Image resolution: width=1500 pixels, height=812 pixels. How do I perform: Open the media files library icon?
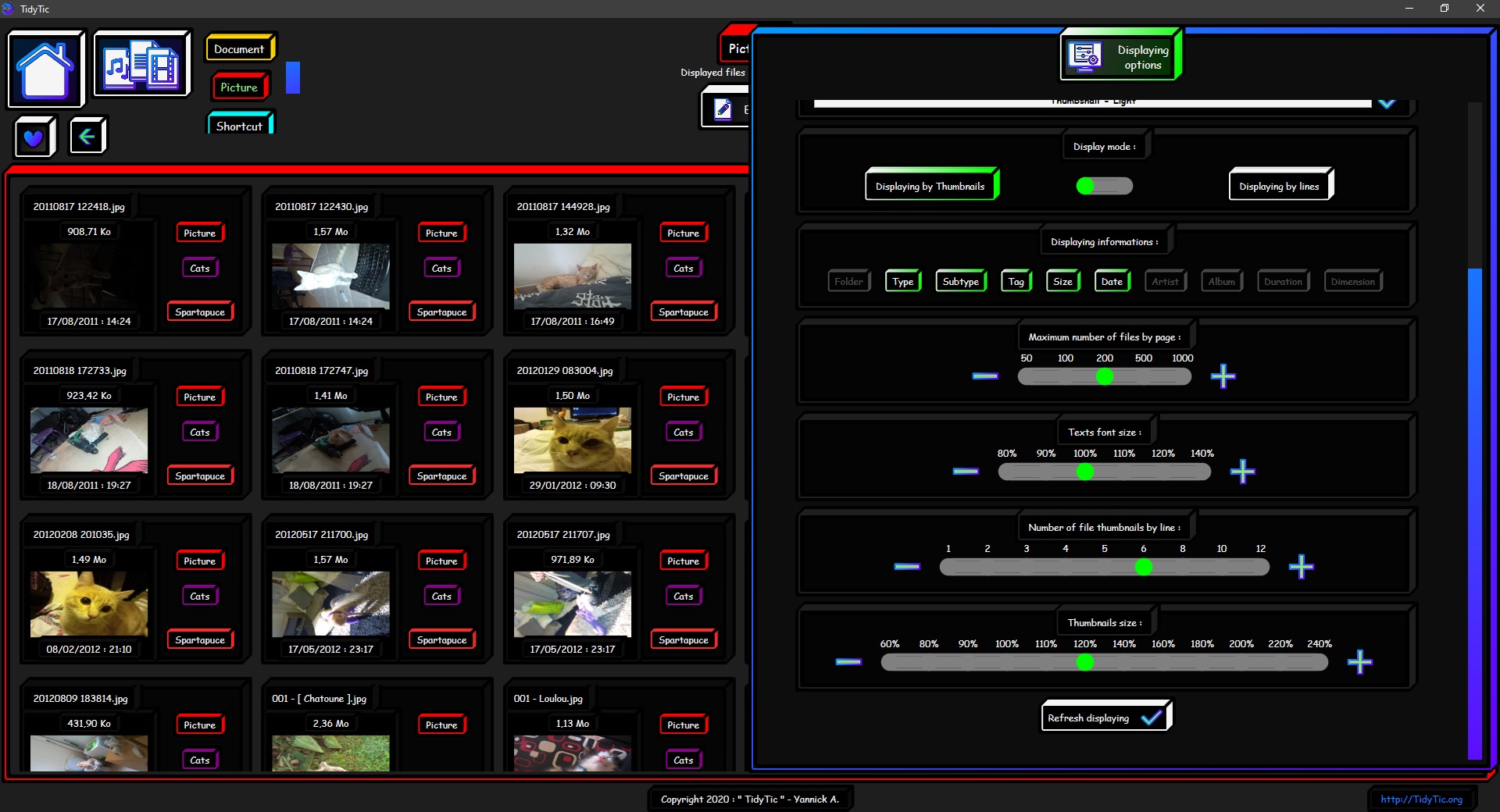click(x=141, y=64)
